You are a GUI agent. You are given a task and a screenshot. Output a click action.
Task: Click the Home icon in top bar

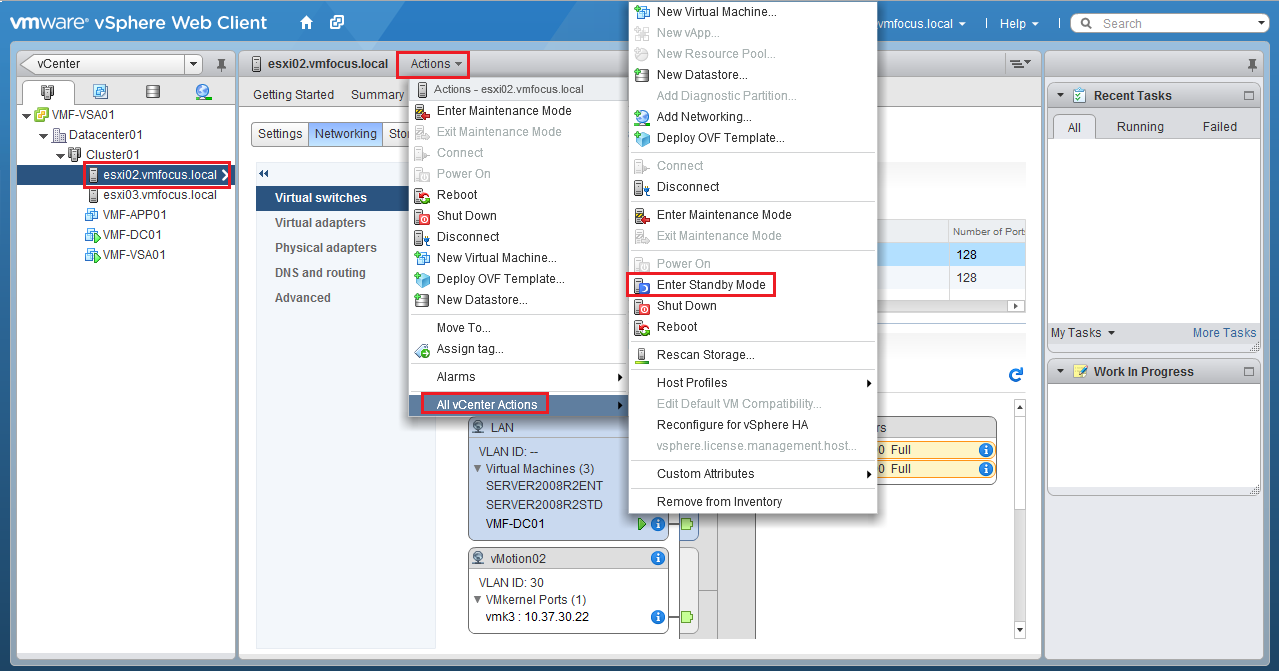306,23
